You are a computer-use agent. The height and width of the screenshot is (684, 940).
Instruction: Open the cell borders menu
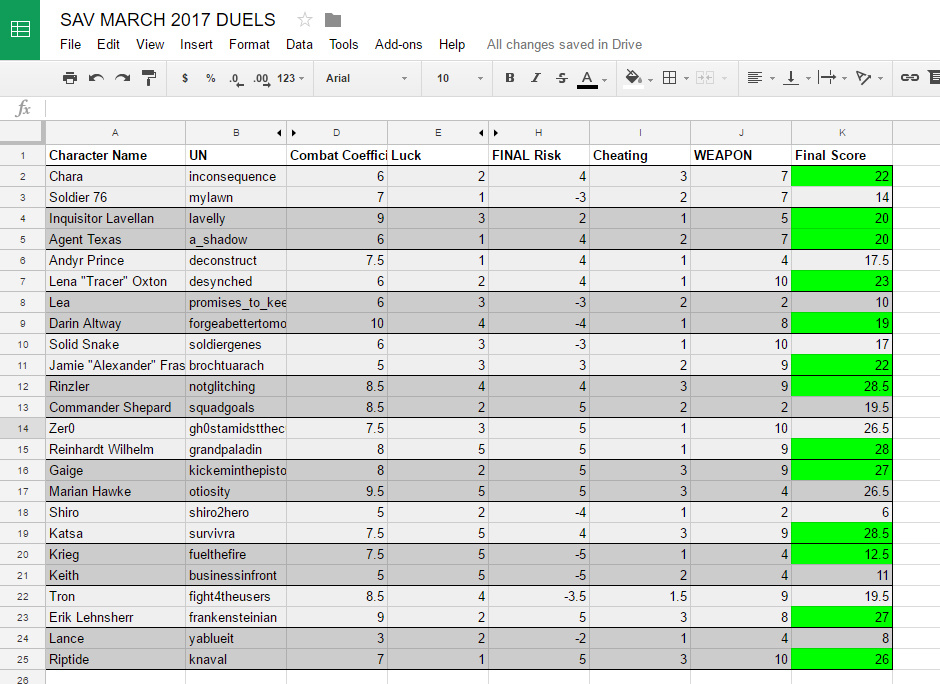pyautogui.click(x=674, y=78)
